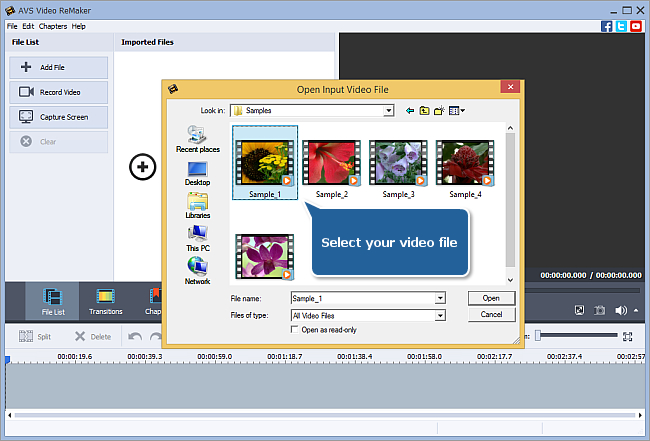Click the file list scrollbar up arrow
The height and width of the screenshot is (441, 650).
[510, 128]
